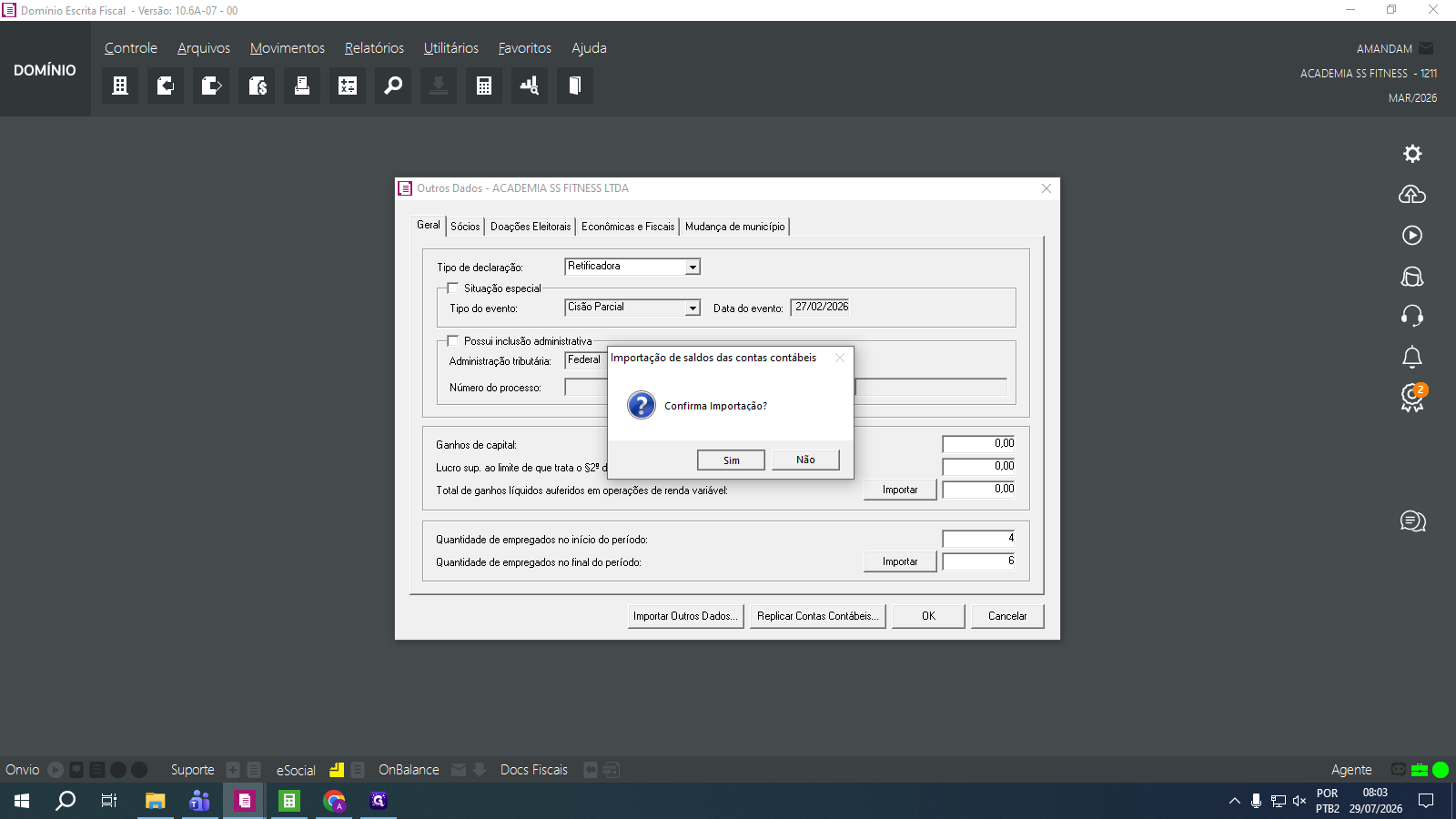Open the Ajuda menu
Screen dimensions: 1456x819
point(589,48)
